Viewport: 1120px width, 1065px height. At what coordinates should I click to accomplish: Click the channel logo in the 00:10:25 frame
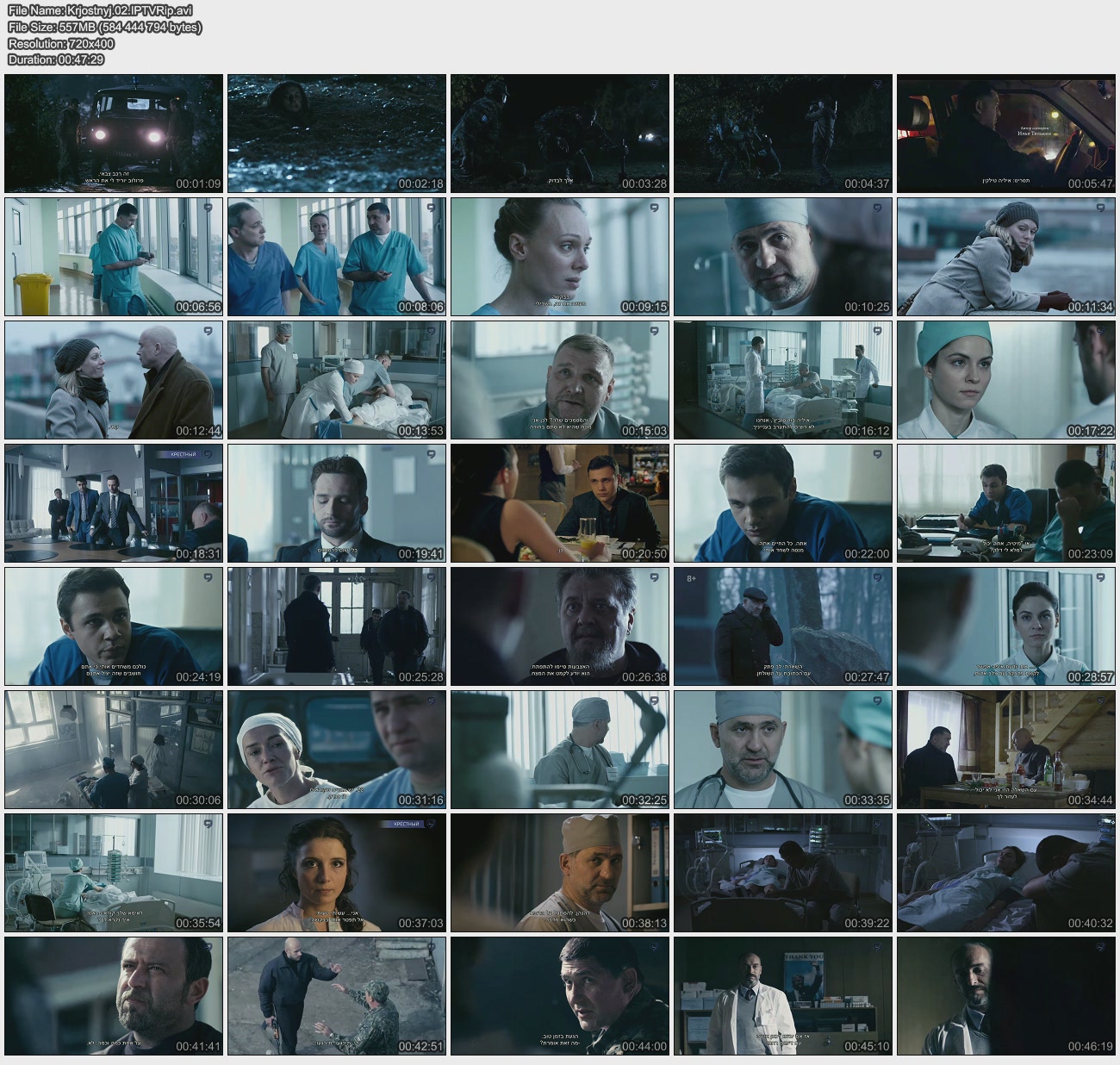click(876, 208)
